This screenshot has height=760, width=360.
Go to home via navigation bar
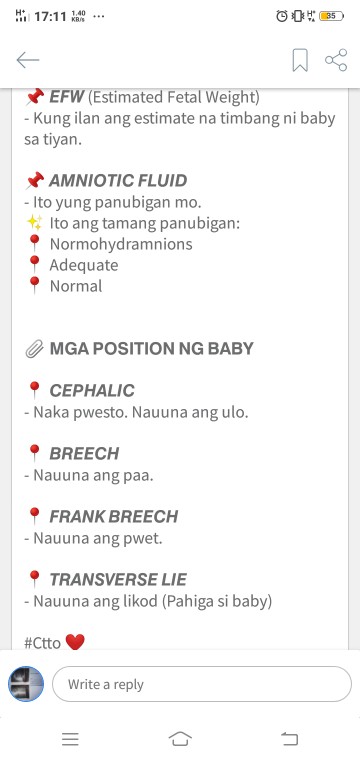(180, 739)
